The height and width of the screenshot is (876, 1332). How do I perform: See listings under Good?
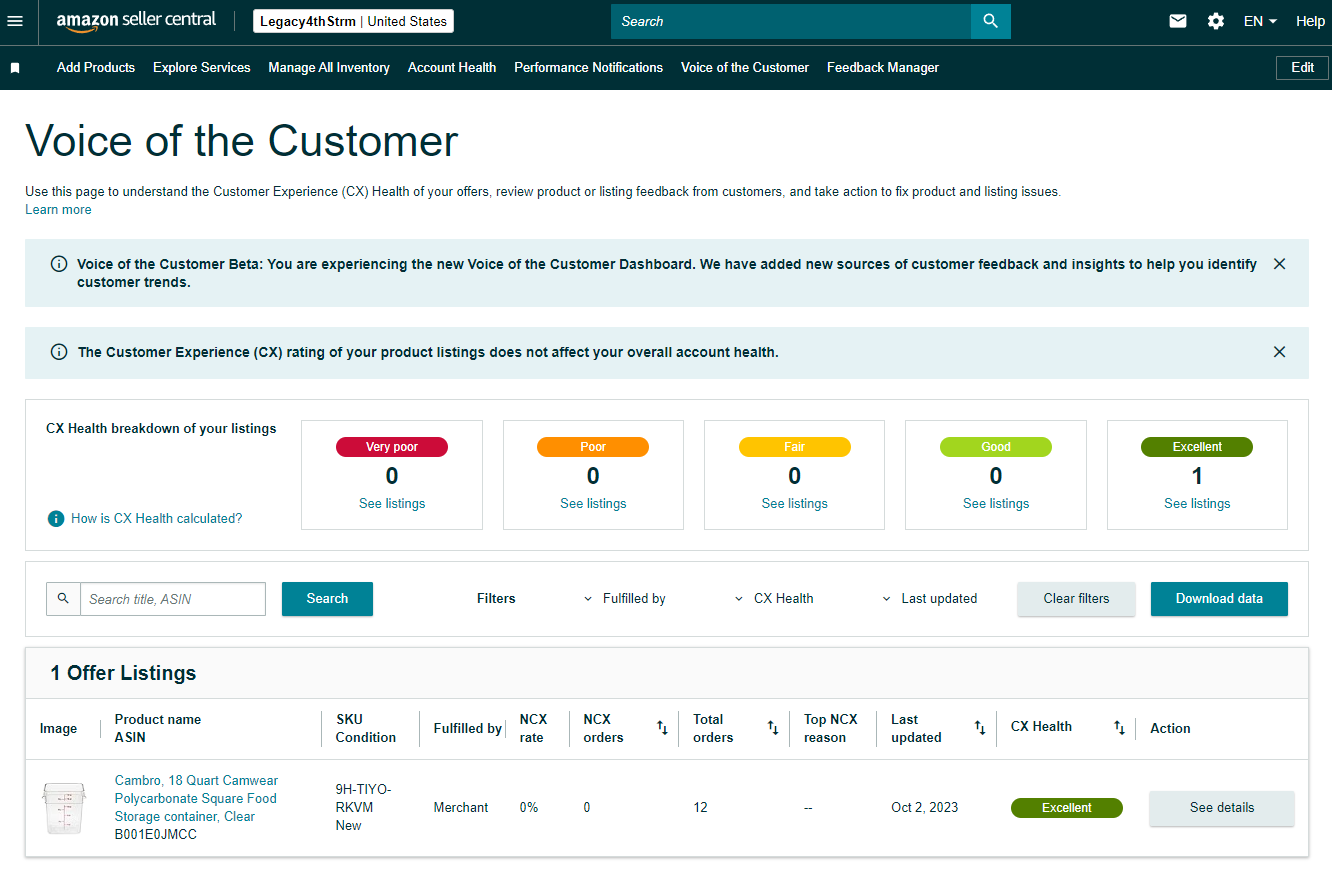point(996,504)
